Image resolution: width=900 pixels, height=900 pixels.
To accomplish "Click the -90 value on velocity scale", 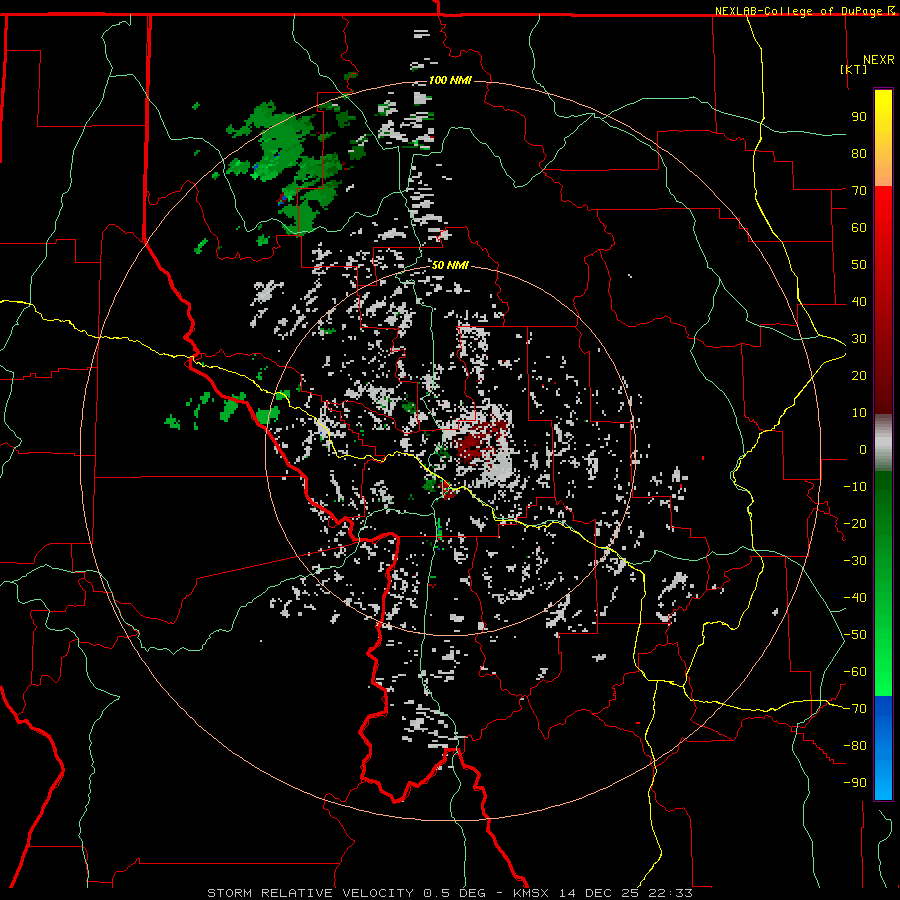I will [855, 783].
